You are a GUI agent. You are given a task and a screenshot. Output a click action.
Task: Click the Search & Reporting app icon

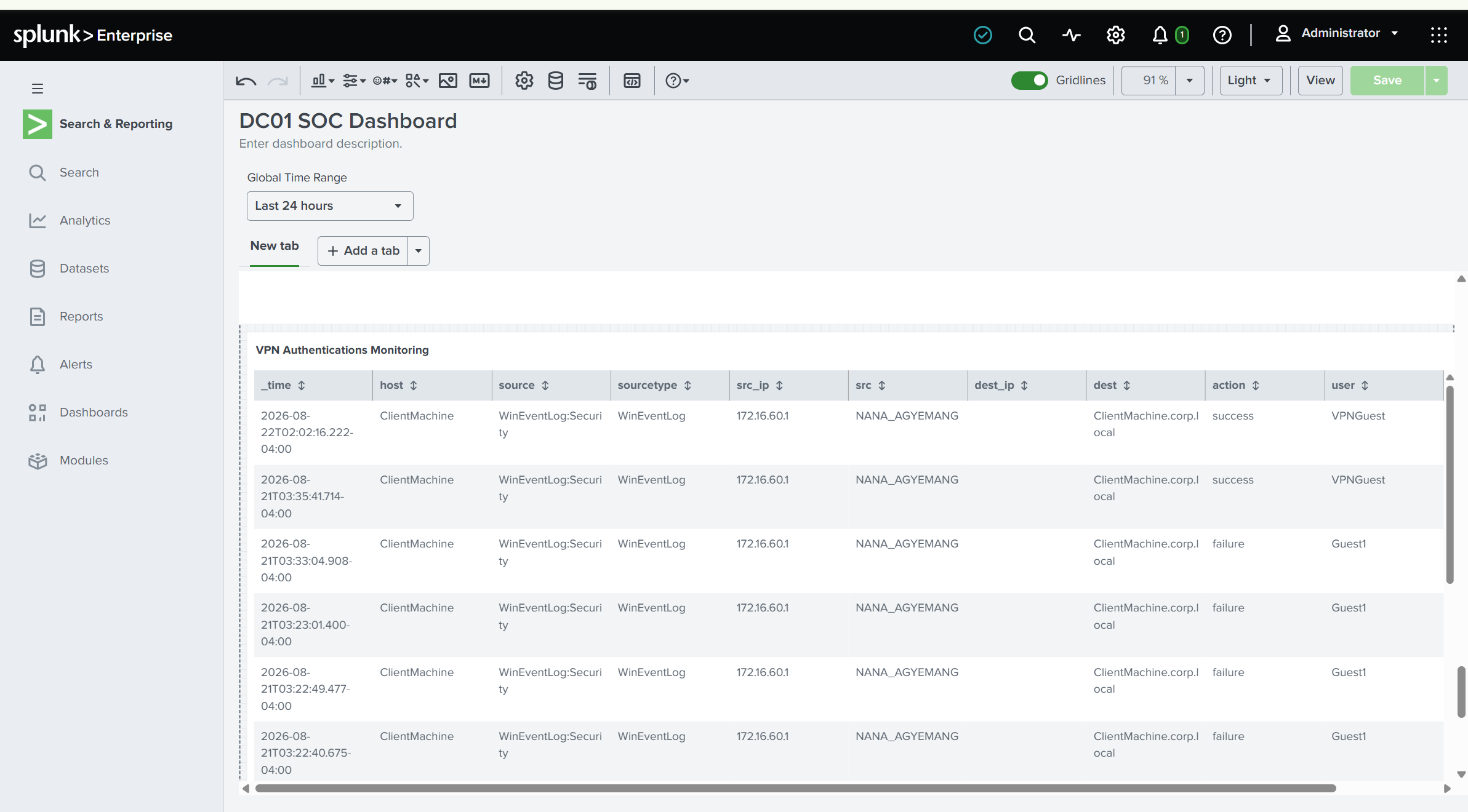[38, 124]
